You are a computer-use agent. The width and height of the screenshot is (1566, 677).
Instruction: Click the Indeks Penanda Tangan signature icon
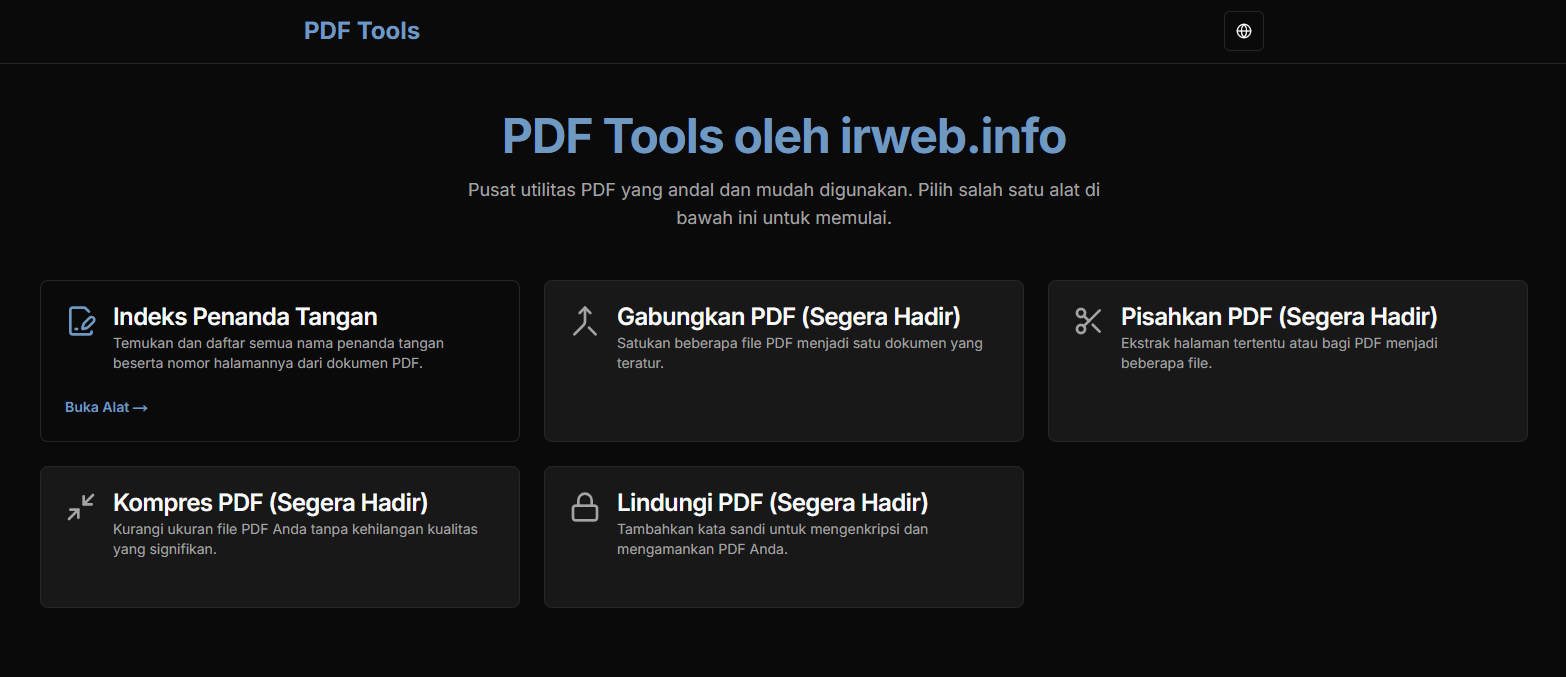click(81, 321)
